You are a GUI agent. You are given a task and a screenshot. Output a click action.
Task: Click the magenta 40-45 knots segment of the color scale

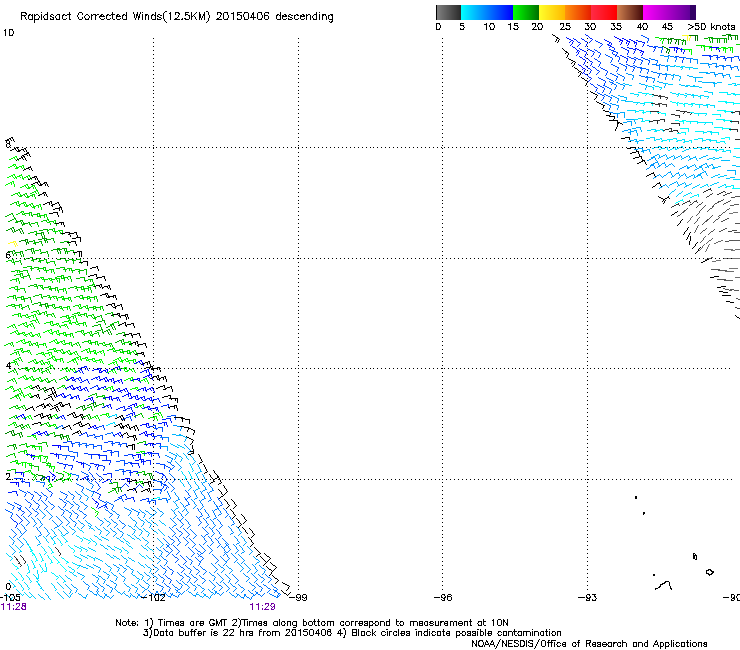click(x=656, y=12)
